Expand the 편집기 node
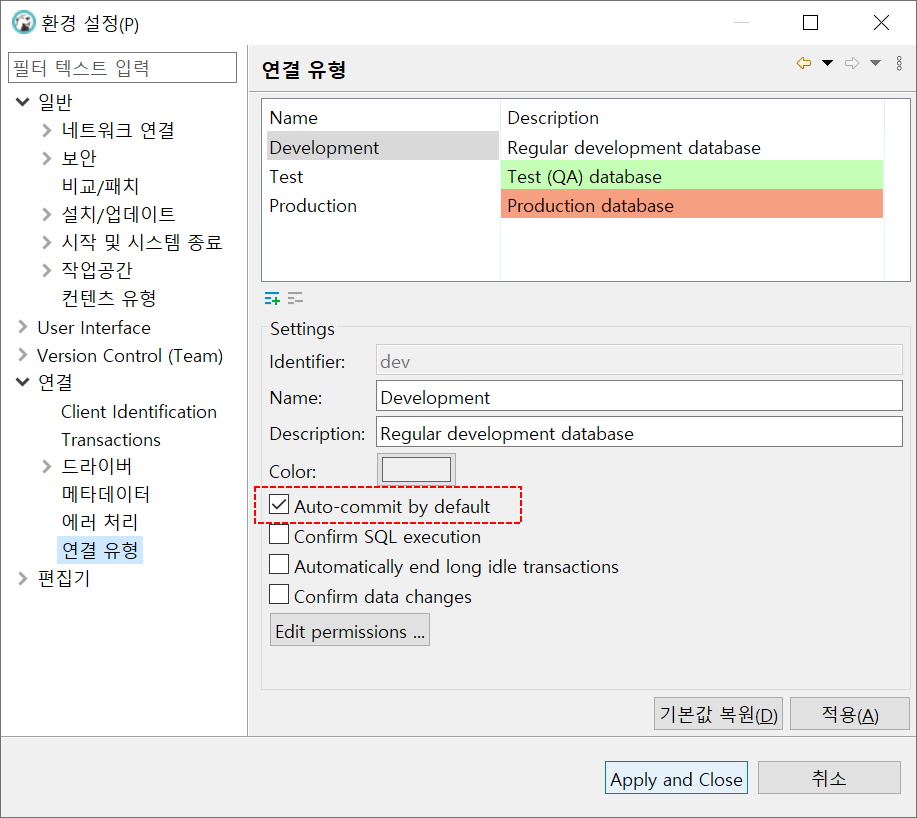The height and width of the screenshot is (818, 917). 23,578
